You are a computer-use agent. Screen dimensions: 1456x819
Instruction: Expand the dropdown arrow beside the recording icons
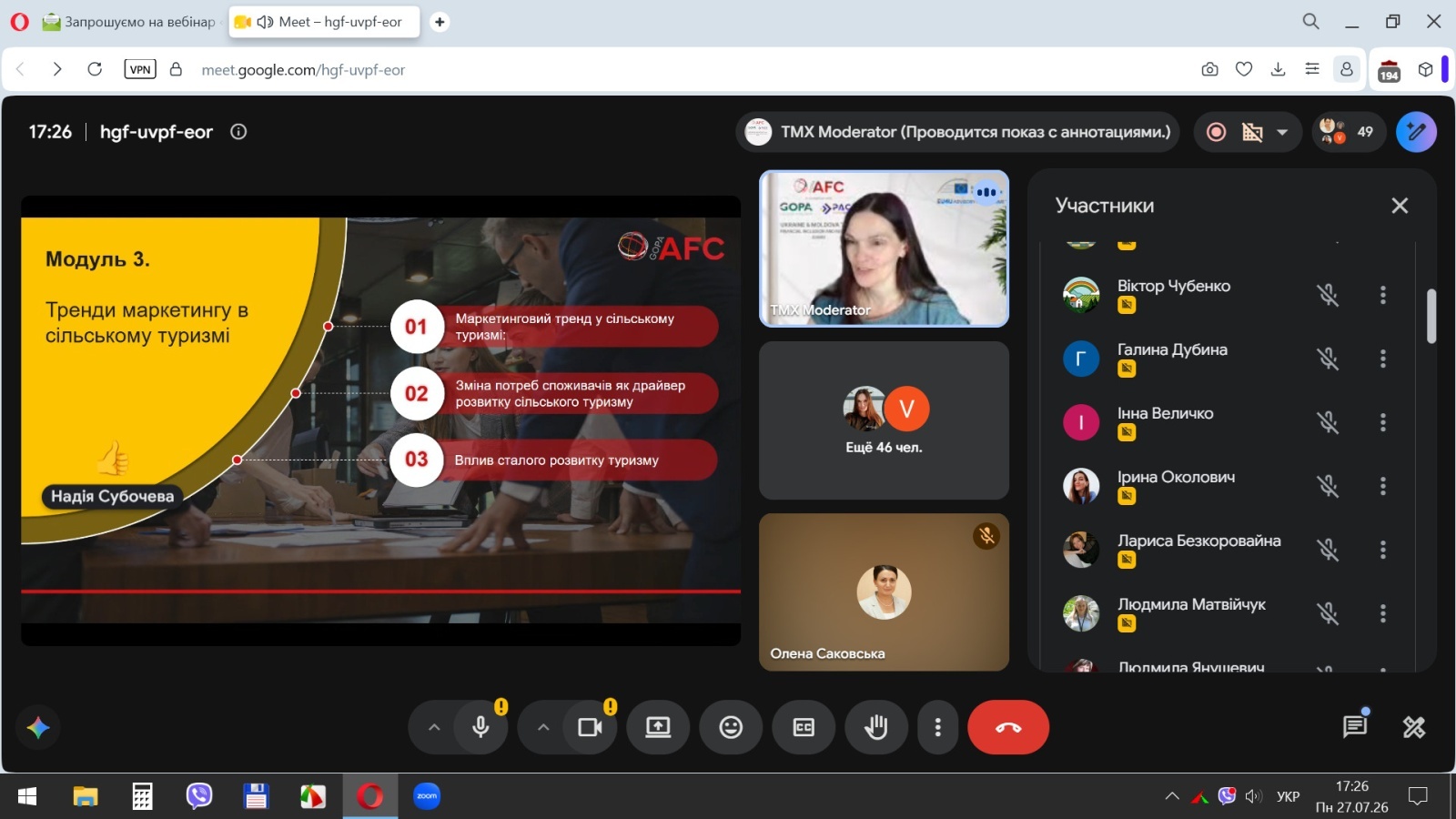point(1282,132)
